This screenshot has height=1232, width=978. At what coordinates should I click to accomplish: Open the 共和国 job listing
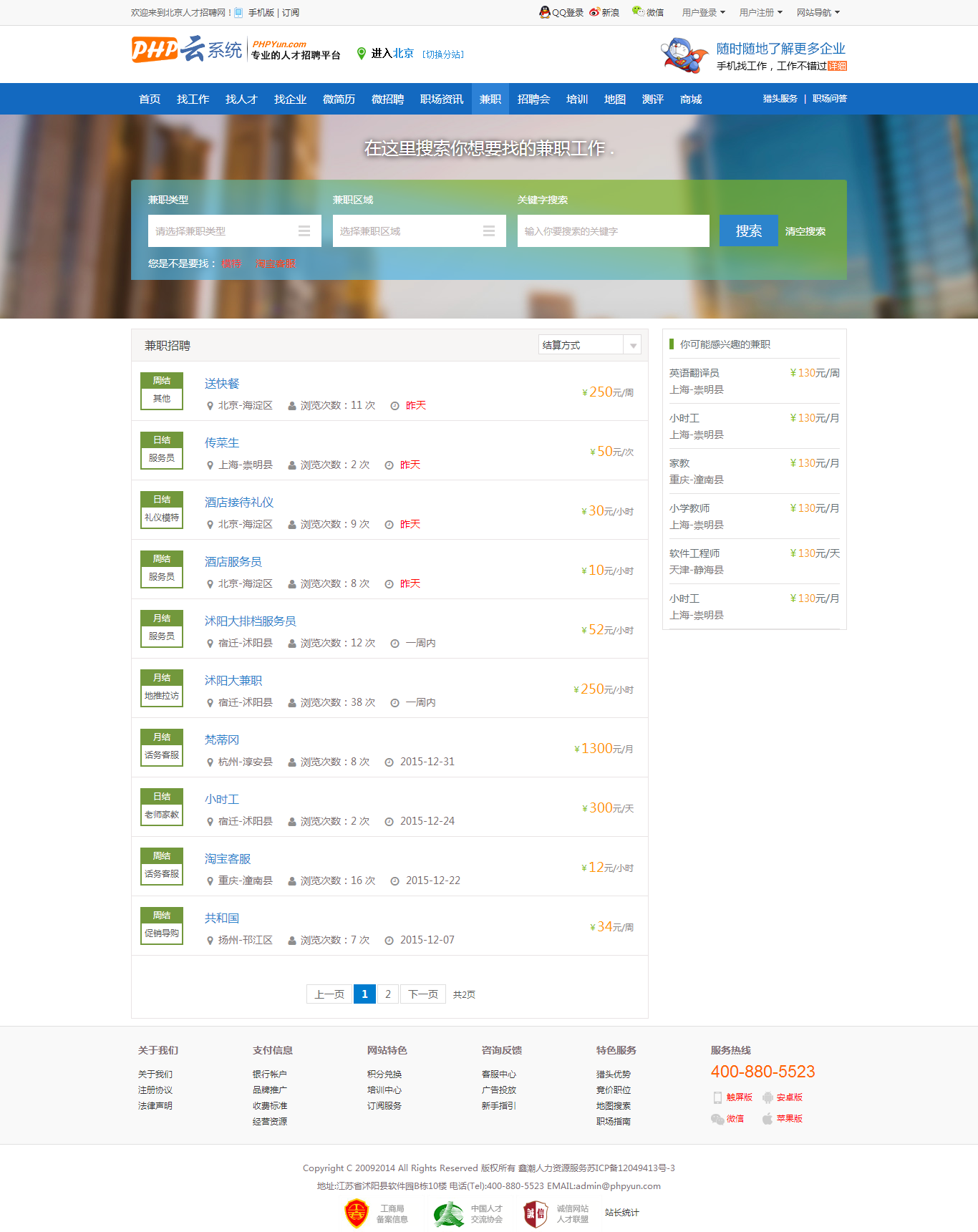[222, 918]
